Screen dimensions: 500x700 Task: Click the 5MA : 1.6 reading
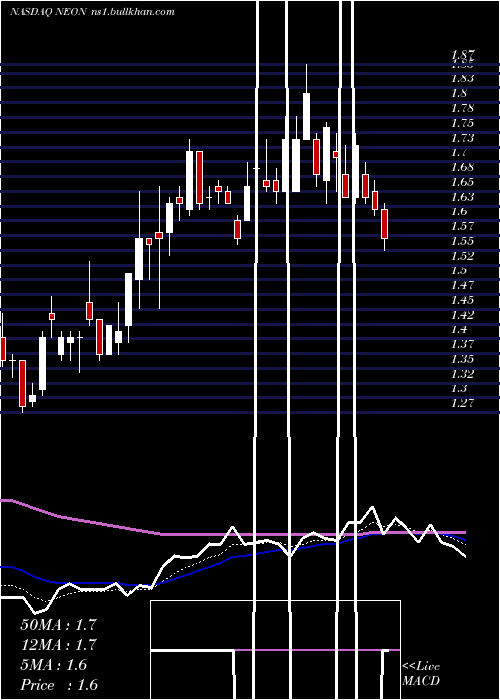click(54, 665)
